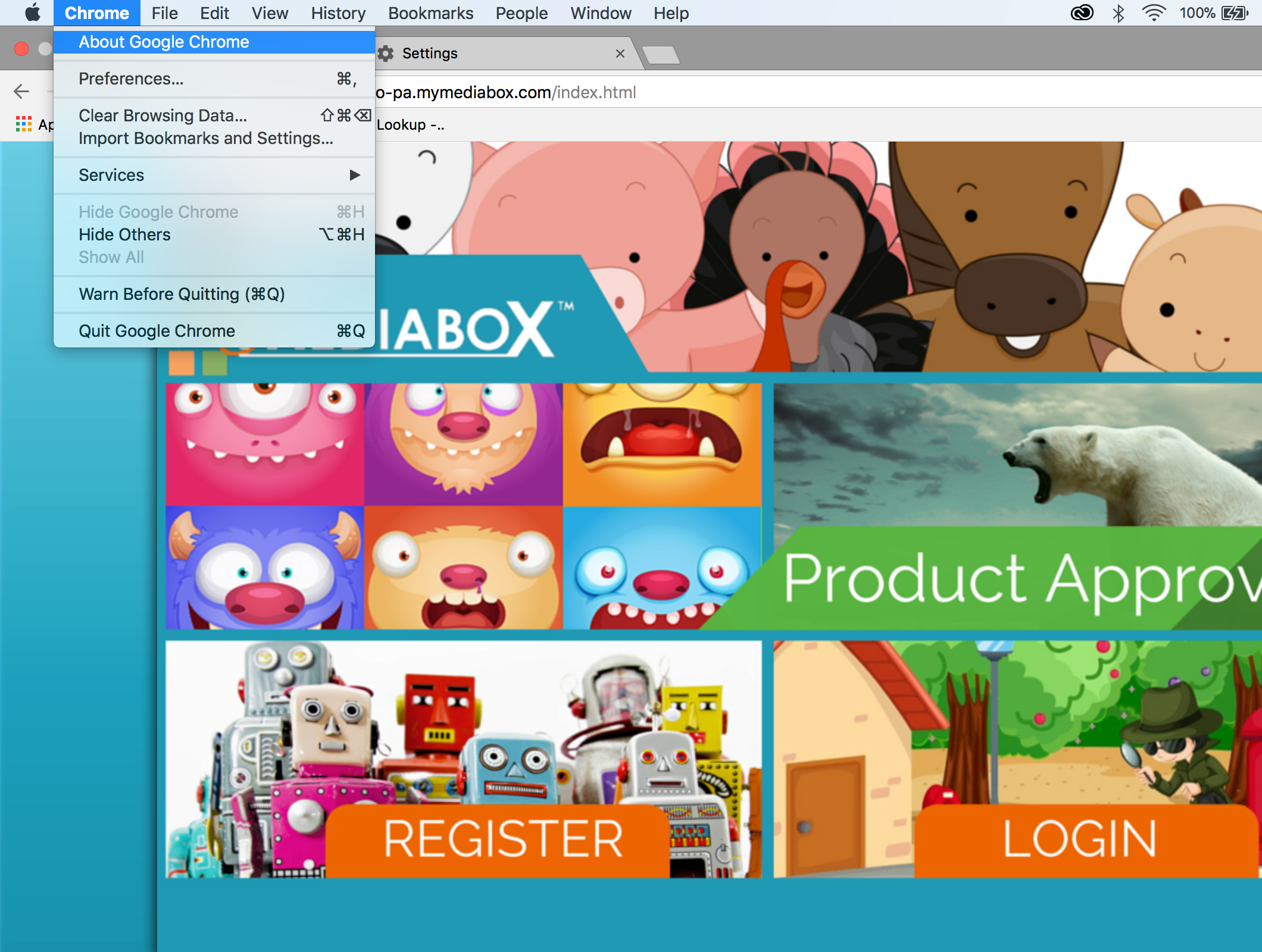The width and height of the screenshot is (1262, 952).
Task: Click the Product Approval polar bear banner
Action: [x=1017, y=506]
